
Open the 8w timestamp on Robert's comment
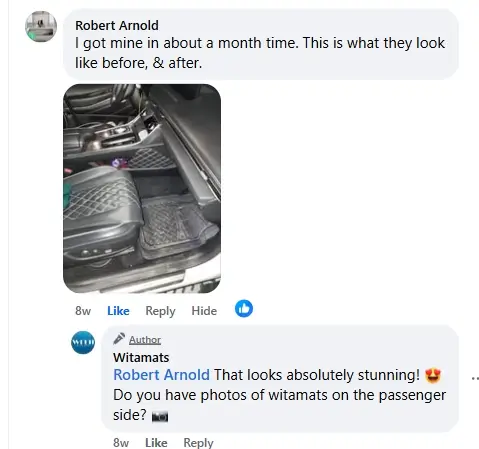pos(83,311)
